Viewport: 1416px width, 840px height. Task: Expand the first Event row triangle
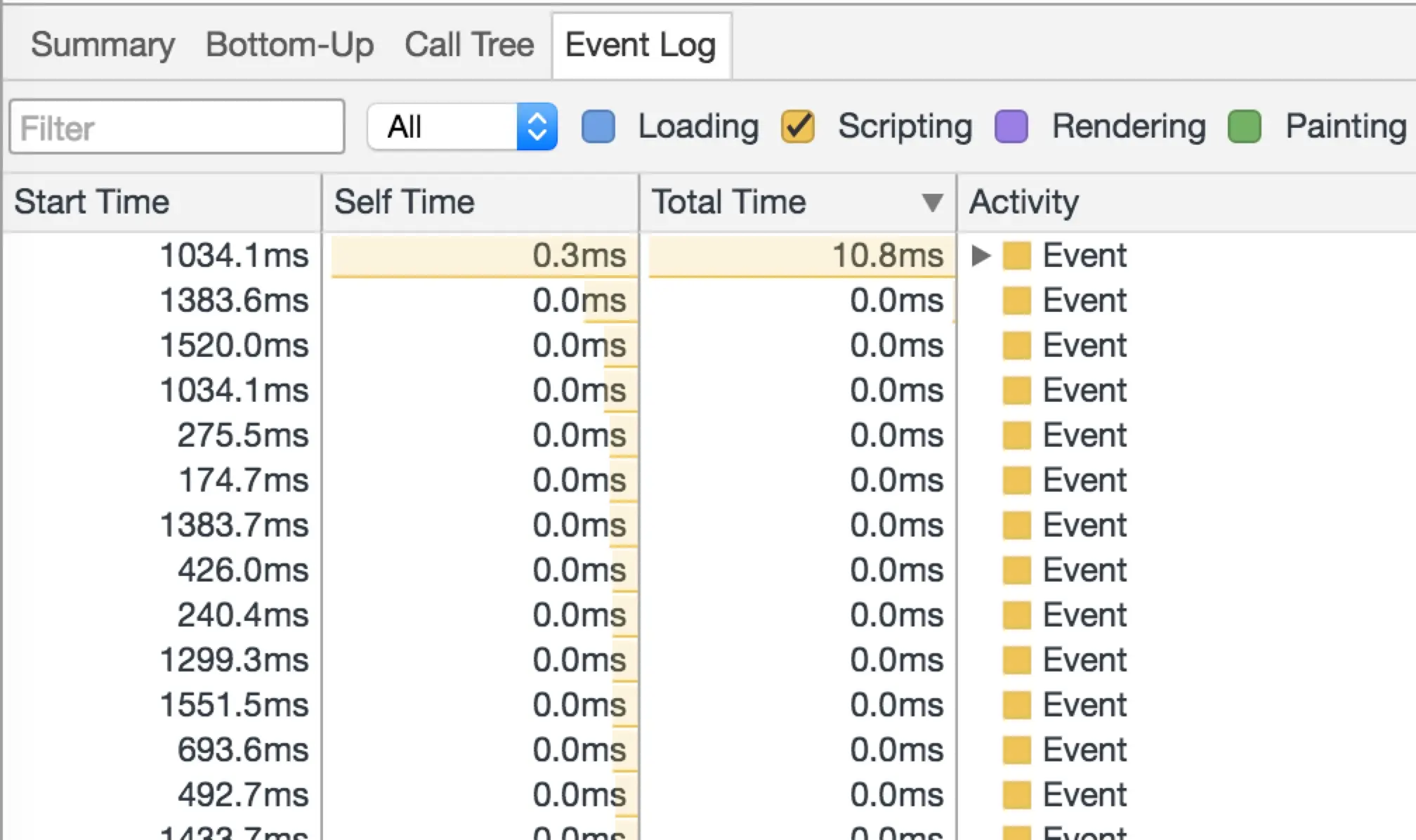click(x=981, y=256)
